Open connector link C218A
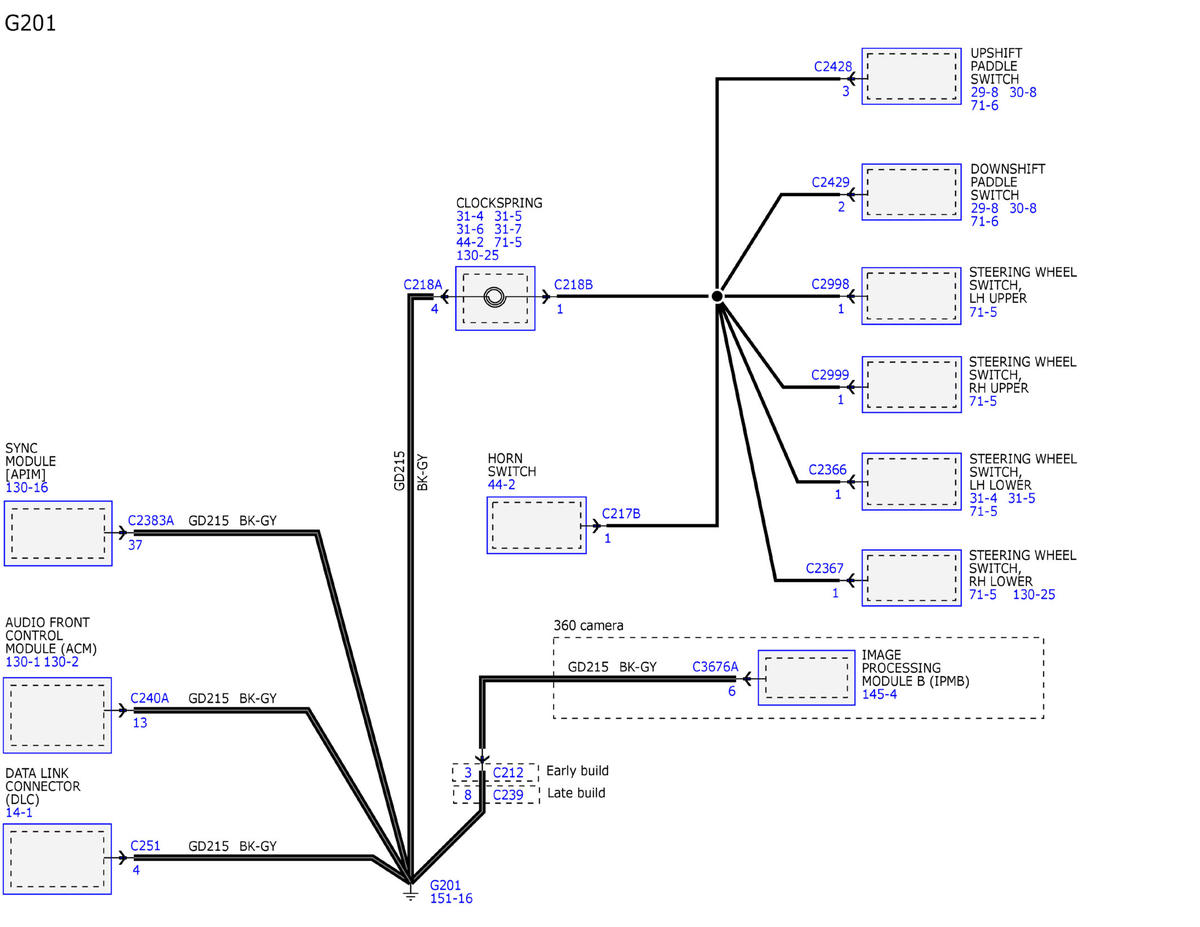 click(423, 285)
